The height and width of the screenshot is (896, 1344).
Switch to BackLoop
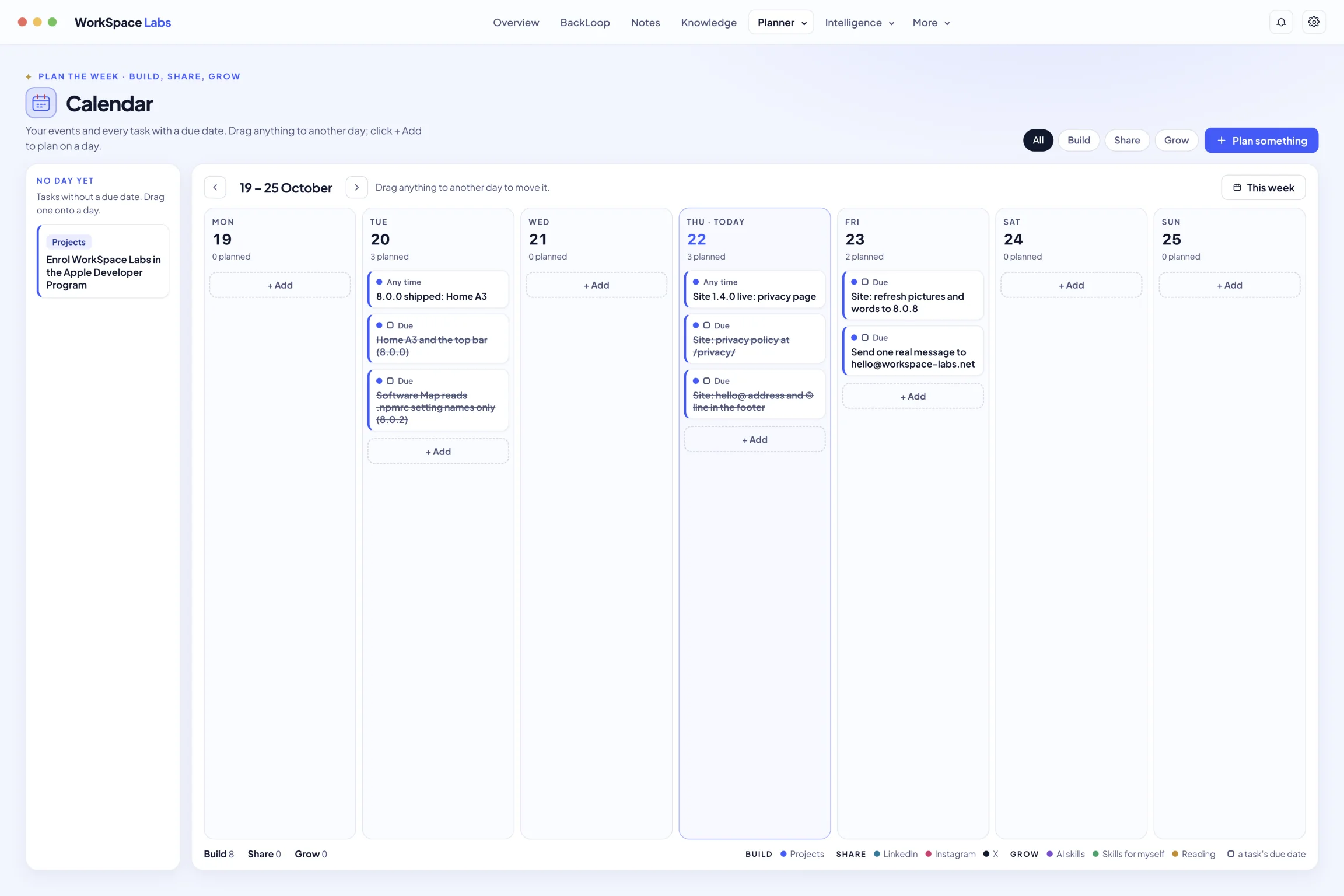tap(585, 22)
